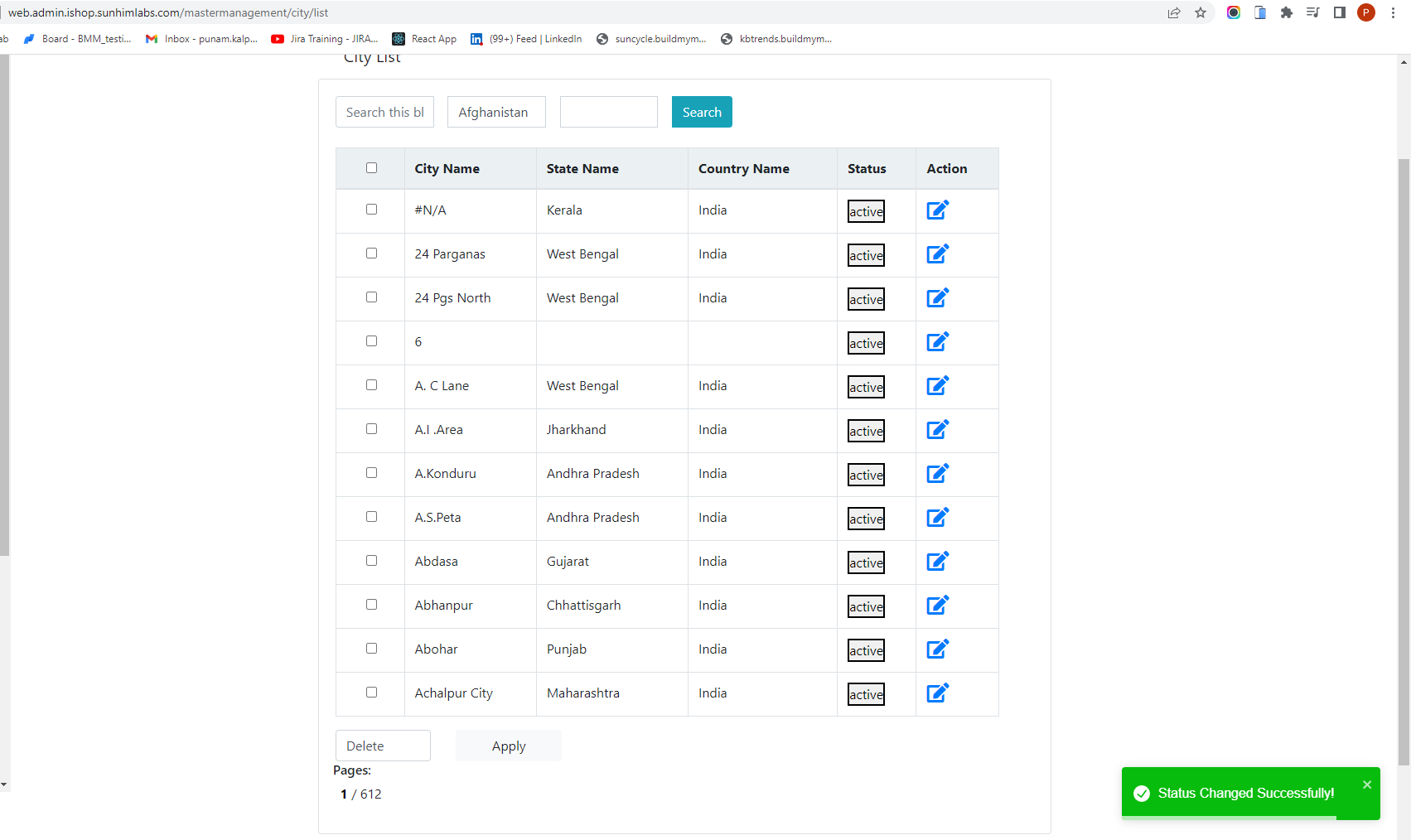Edit the 24 Pgs North row
Viewport: 1411px width, 840px height.
(x=937, y=298)
